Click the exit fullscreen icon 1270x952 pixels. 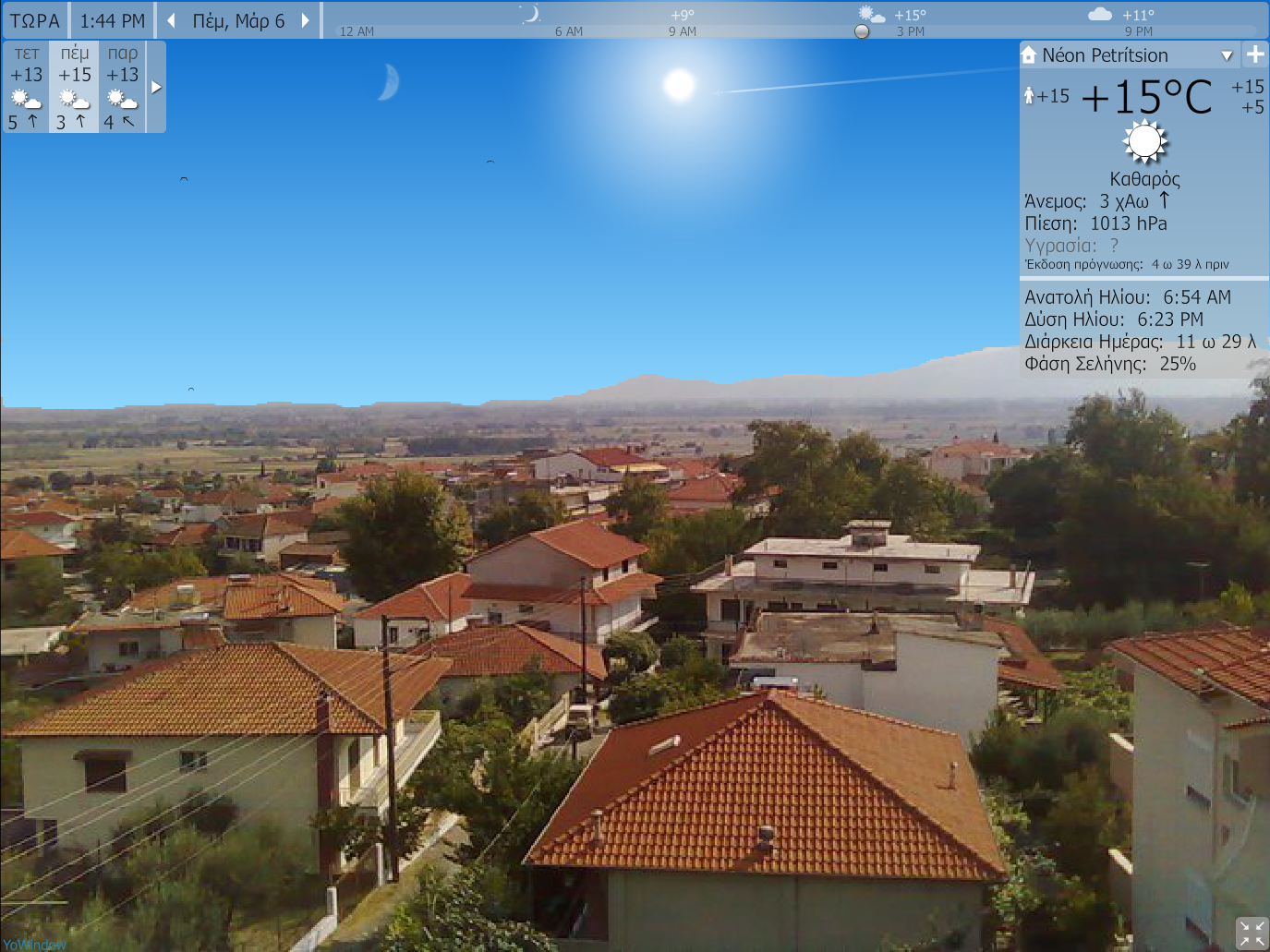(x=1252, y=933)
